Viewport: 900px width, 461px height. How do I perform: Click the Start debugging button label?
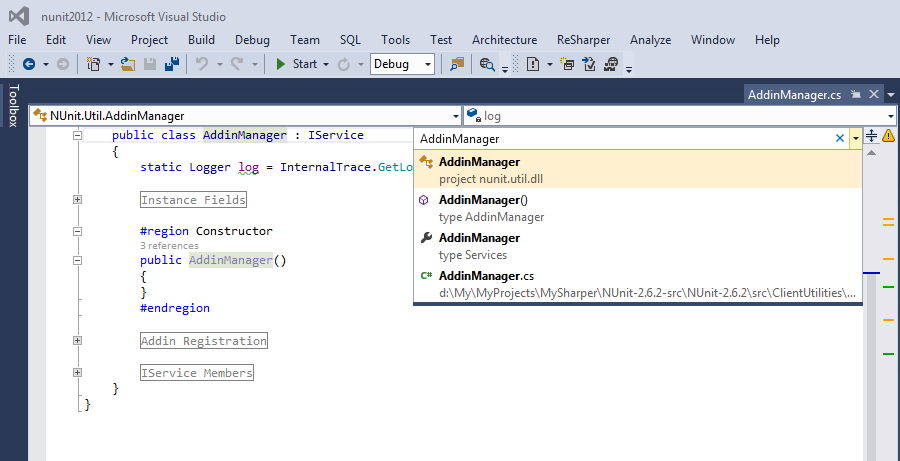(x=305, y=64)
